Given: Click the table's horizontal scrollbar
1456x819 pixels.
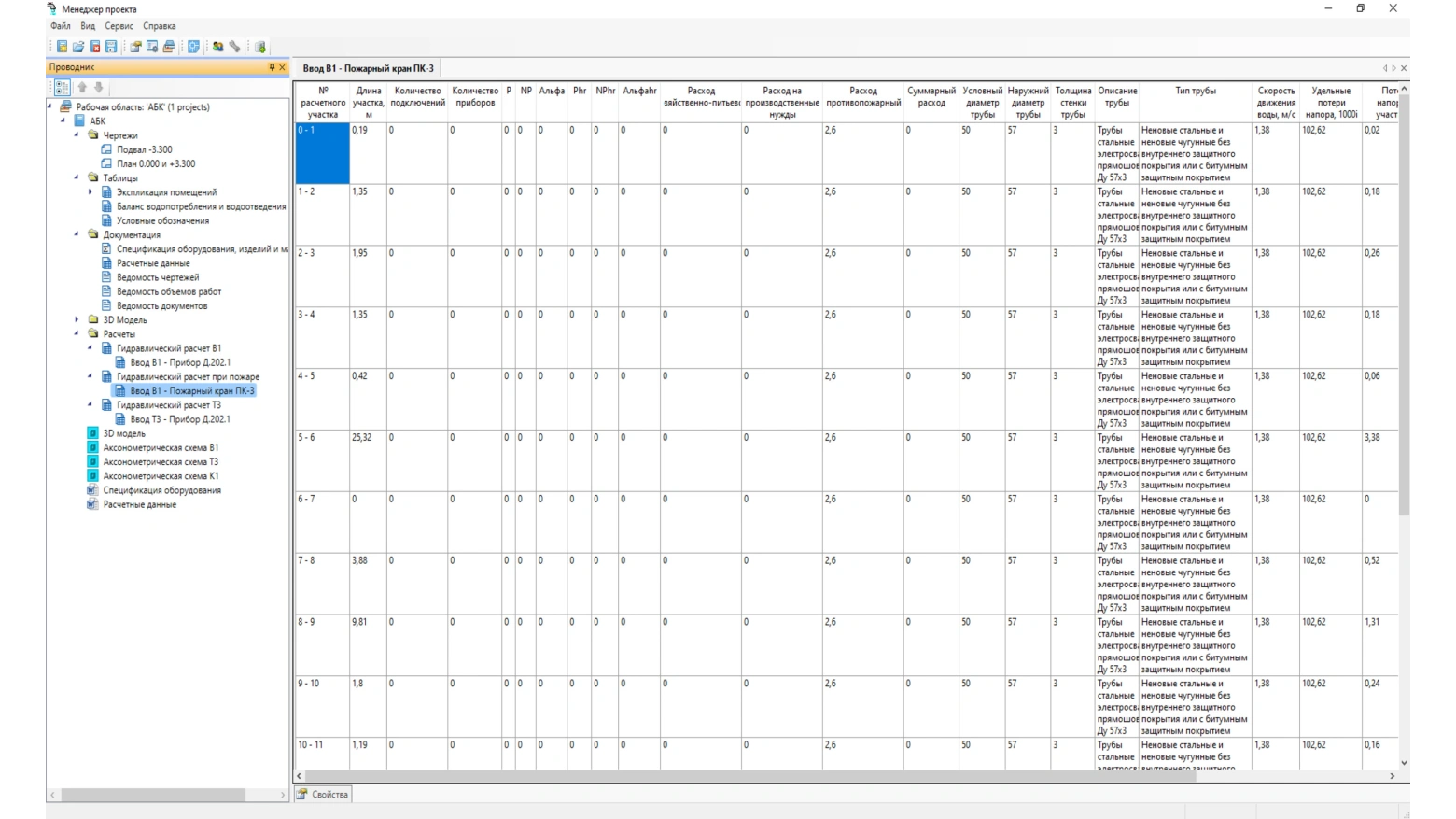Looking at the screenshot, I should [747, 775].
